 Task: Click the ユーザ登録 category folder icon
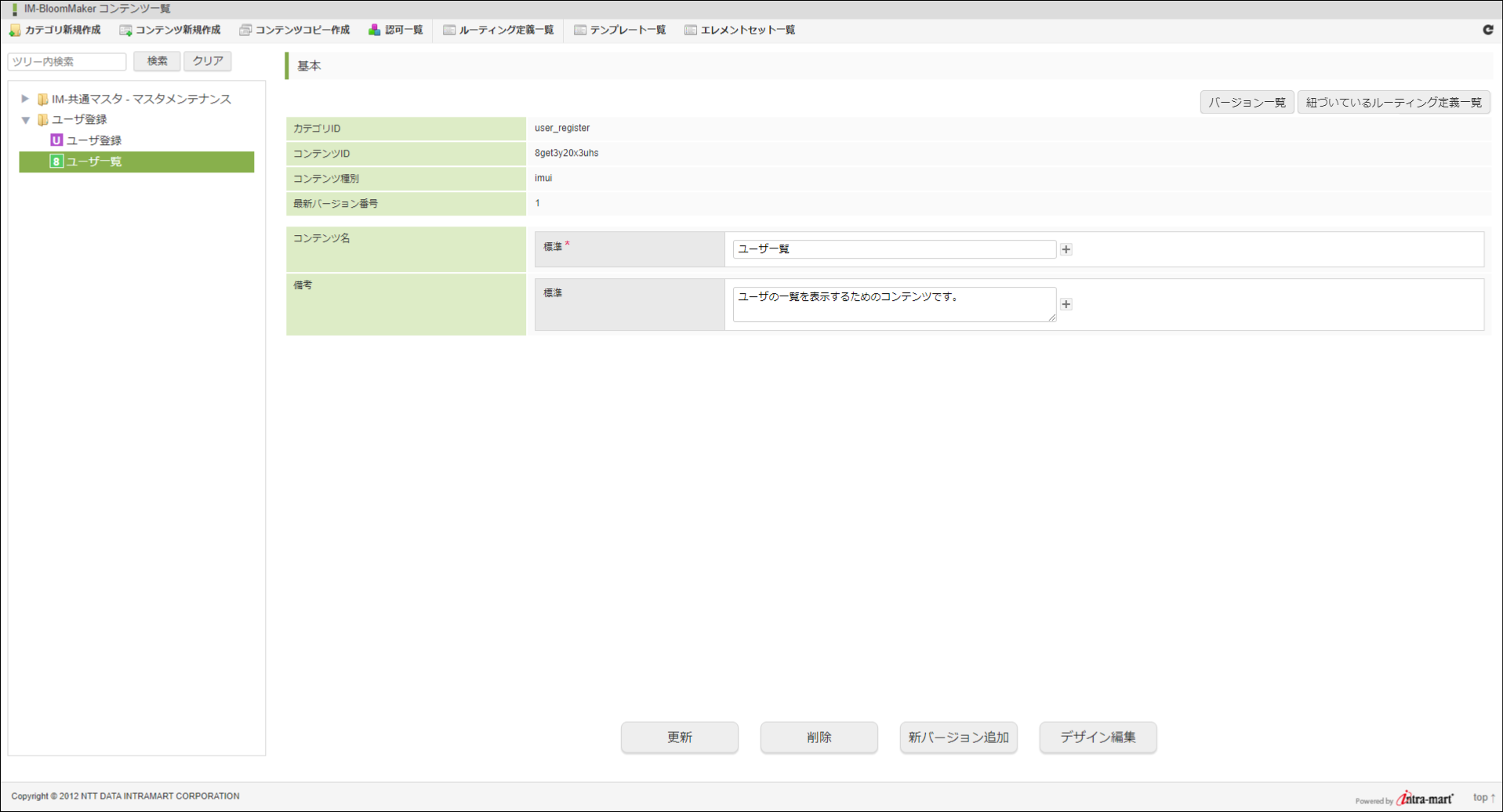coord(43,120)
